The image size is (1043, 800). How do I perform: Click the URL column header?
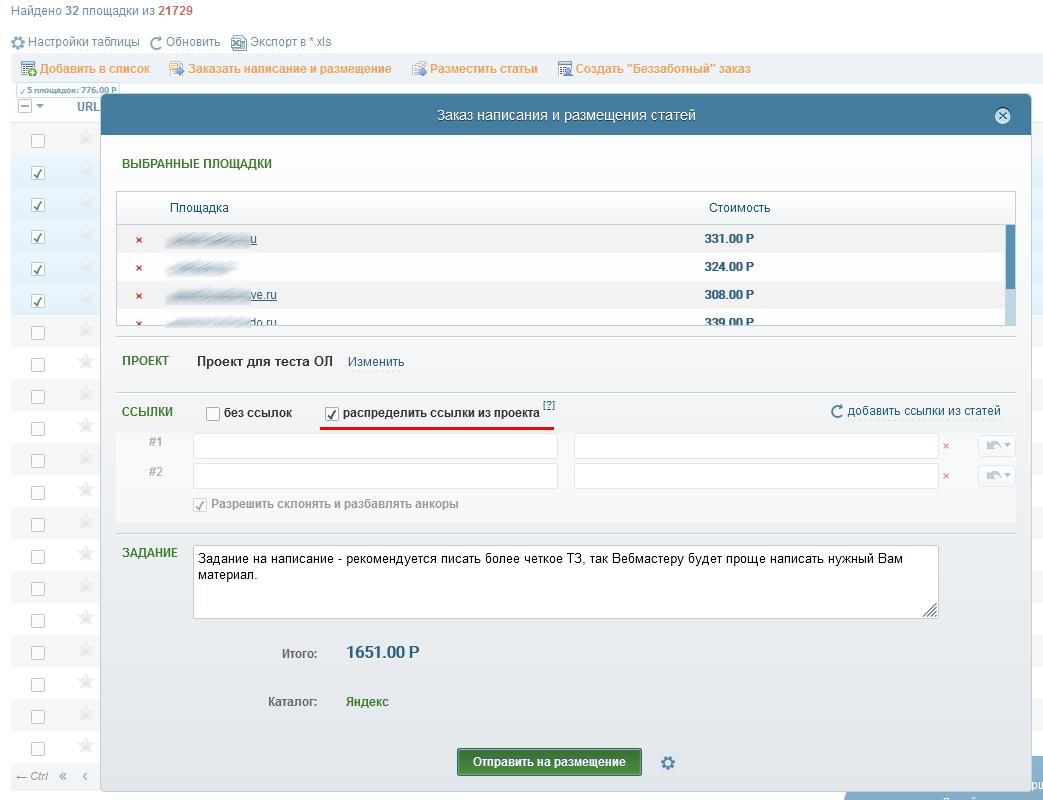[88, 106]
